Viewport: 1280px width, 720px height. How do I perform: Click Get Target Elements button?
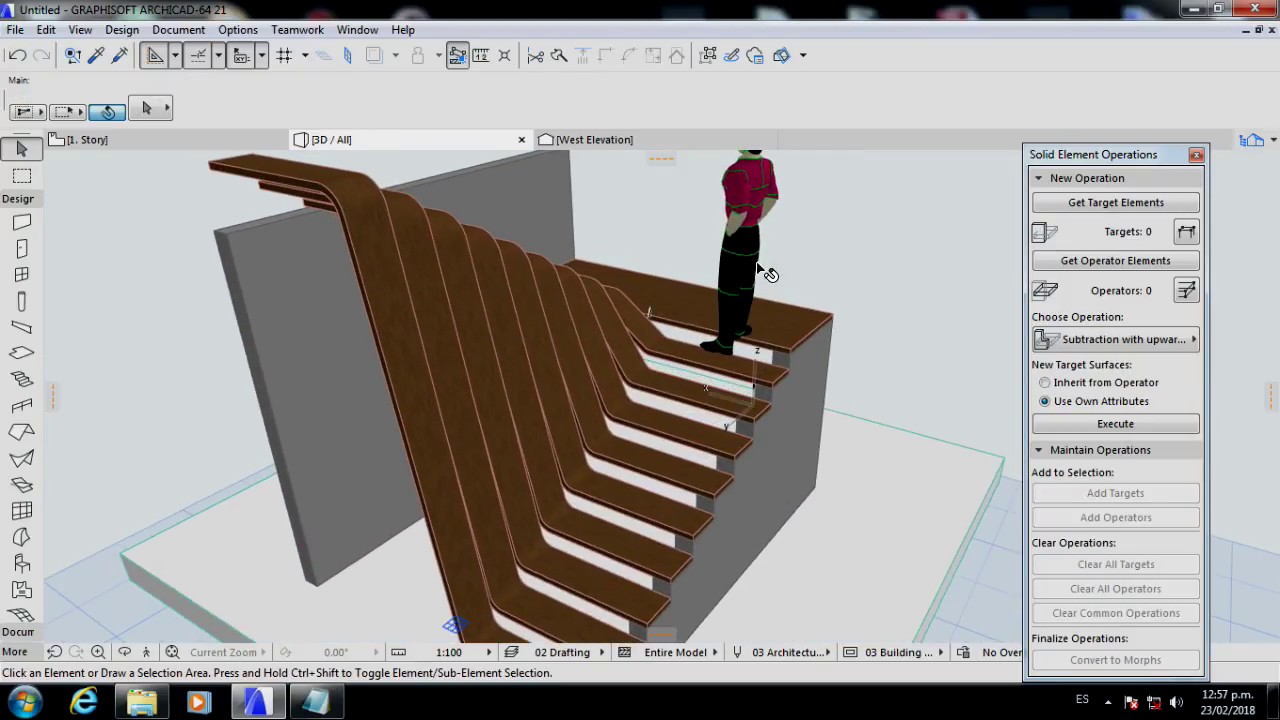(1116, 203)
